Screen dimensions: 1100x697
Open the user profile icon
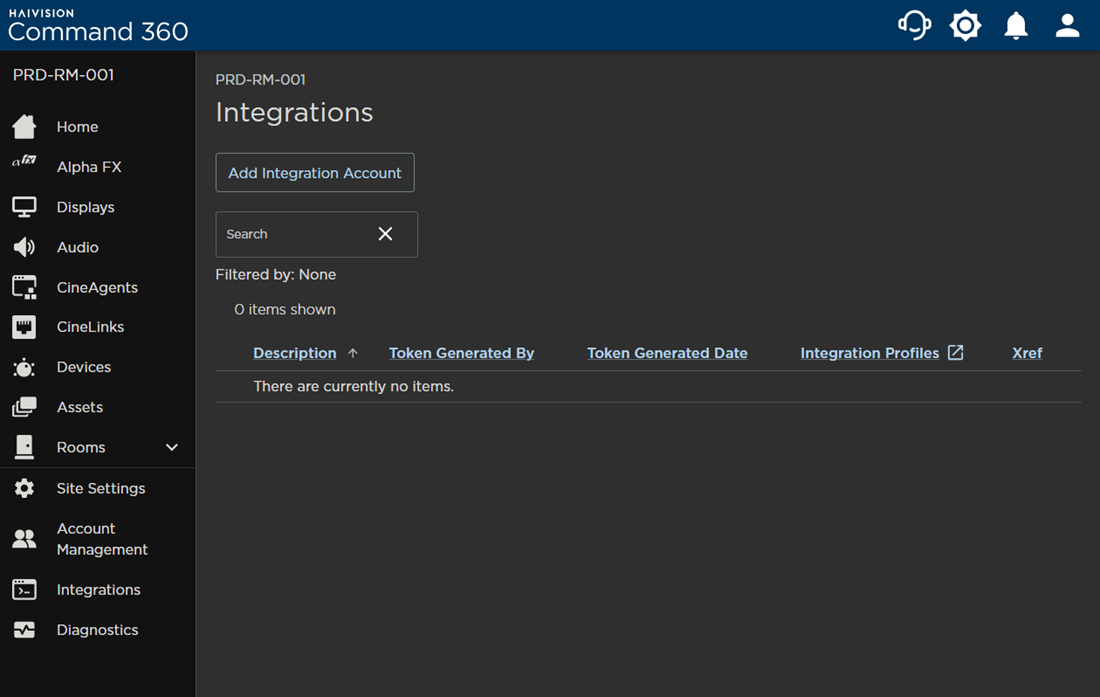tap(1067, 25)
